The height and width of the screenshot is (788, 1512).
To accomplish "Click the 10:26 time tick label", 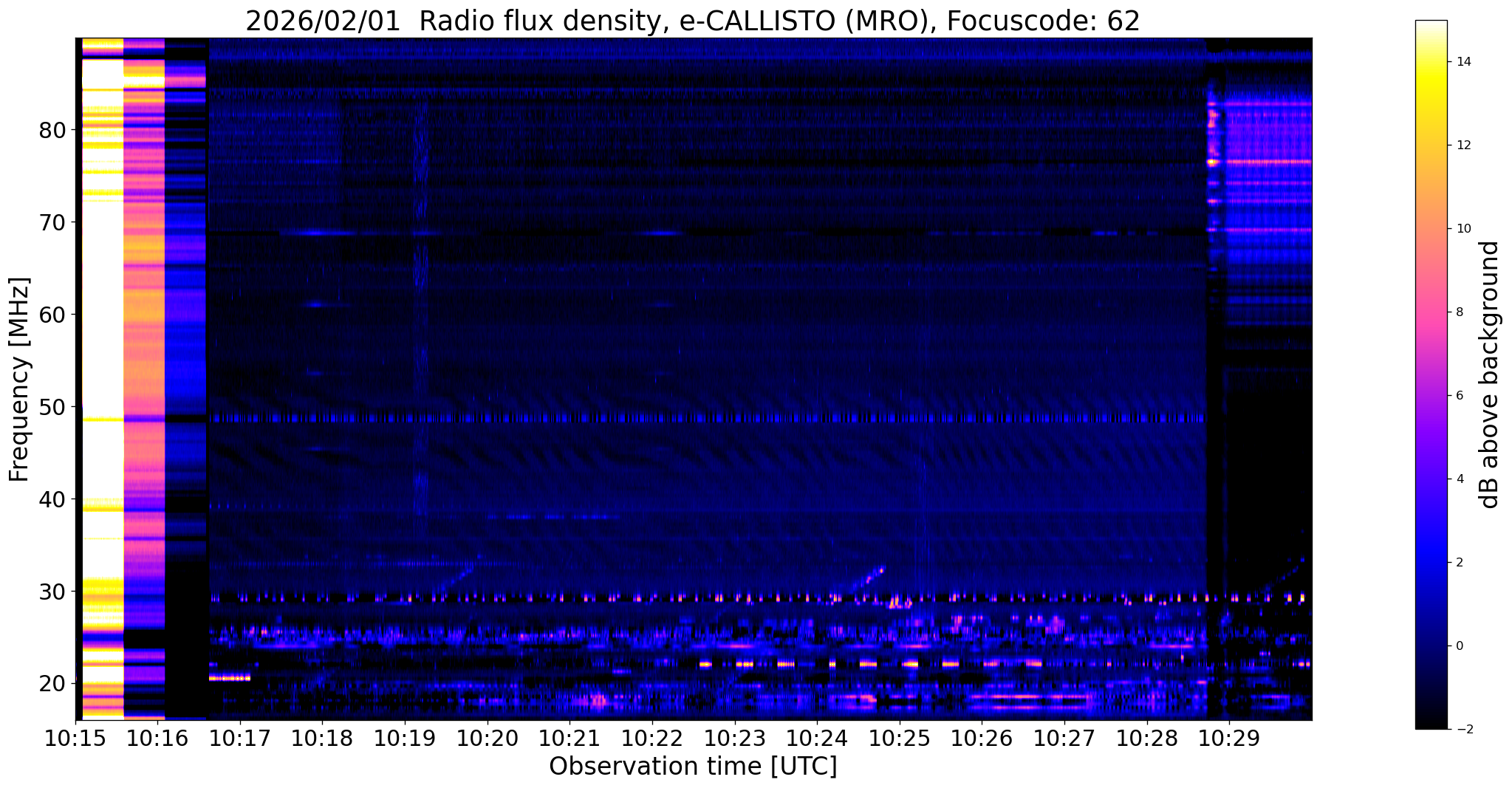I will pos(982,739).
